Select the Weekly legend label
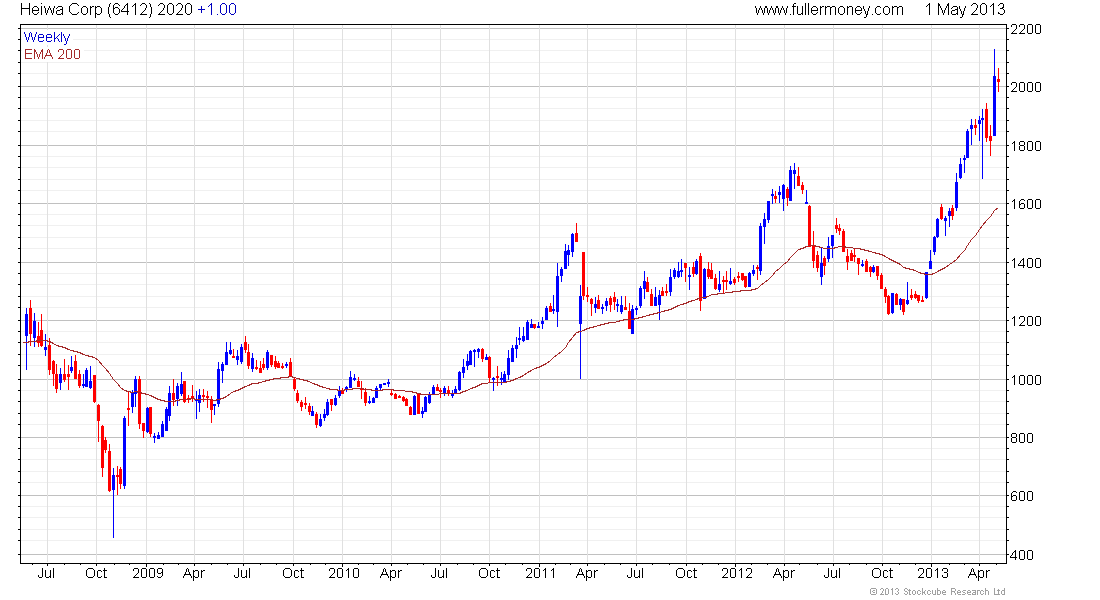The image size is (1100, 600). pos(47,37)
